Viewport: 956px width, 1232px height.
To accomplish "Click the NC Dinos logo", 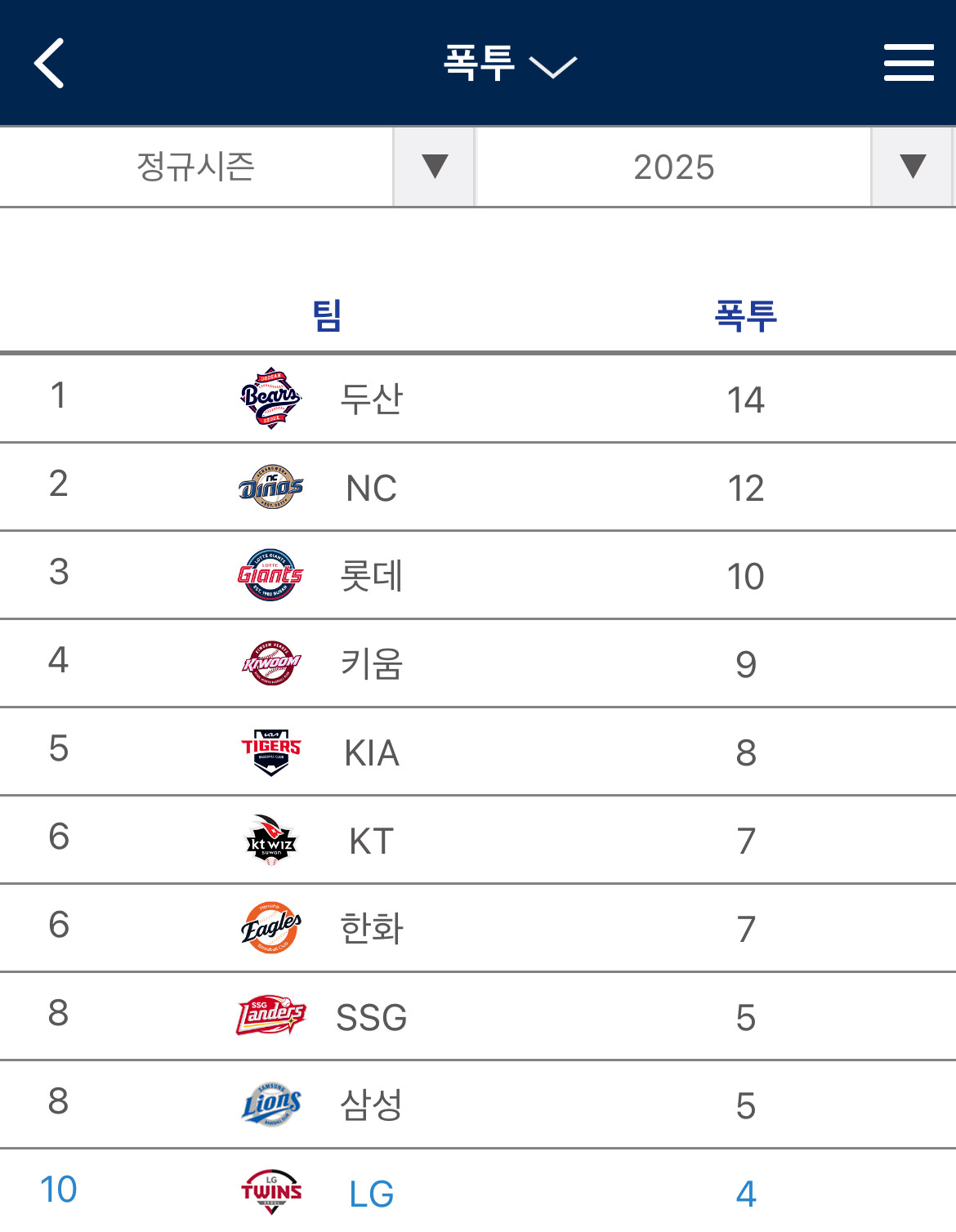I will tap(271, 487).
